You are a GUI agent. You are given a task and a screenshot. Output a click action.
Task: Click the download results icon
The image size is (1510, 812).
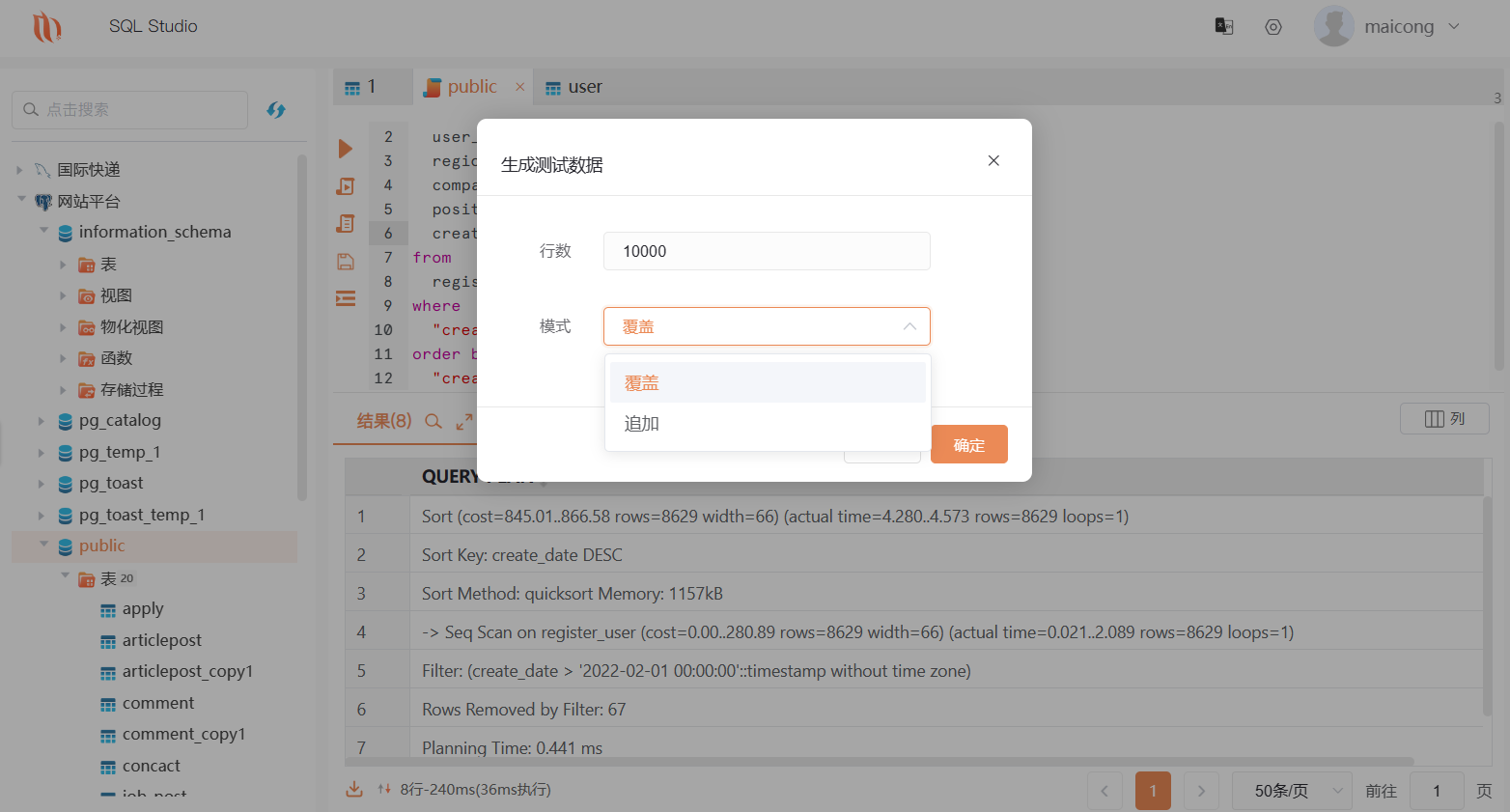(x=354, y=789)
